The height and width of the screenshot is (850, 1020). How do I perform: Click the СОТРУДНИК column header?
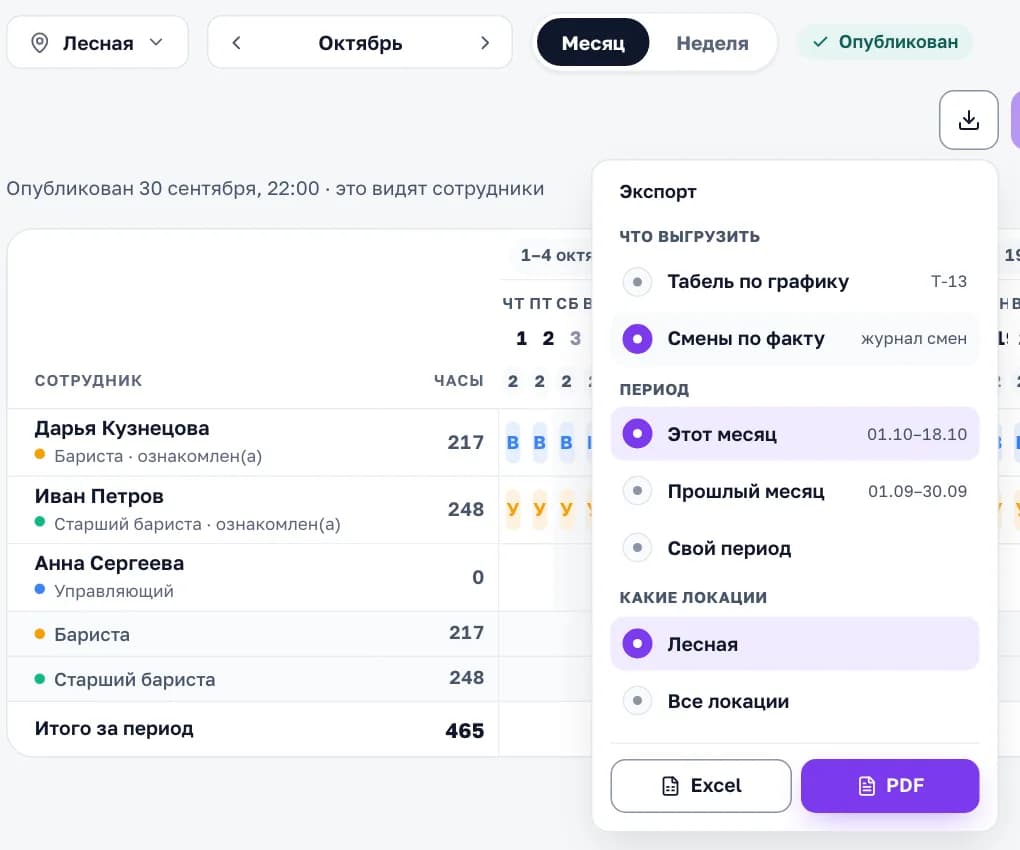pos(88,380)
